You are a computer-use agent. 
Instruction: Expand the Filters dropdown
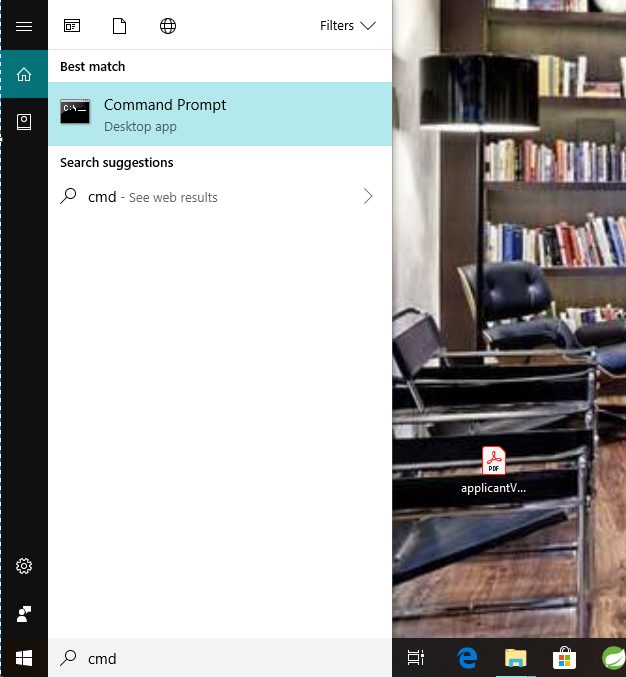click(348, 26)
